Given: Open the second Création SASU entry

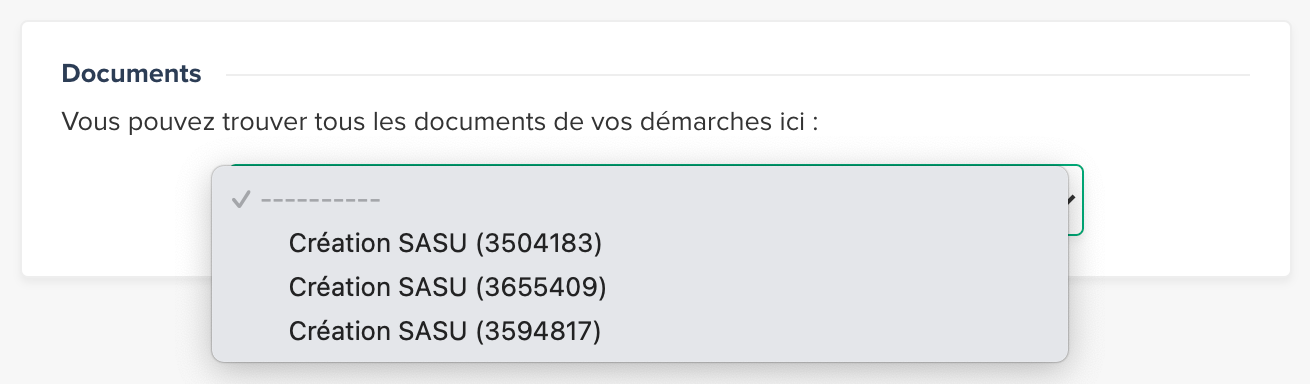Looking at the screenshot, I should point(447,287).
